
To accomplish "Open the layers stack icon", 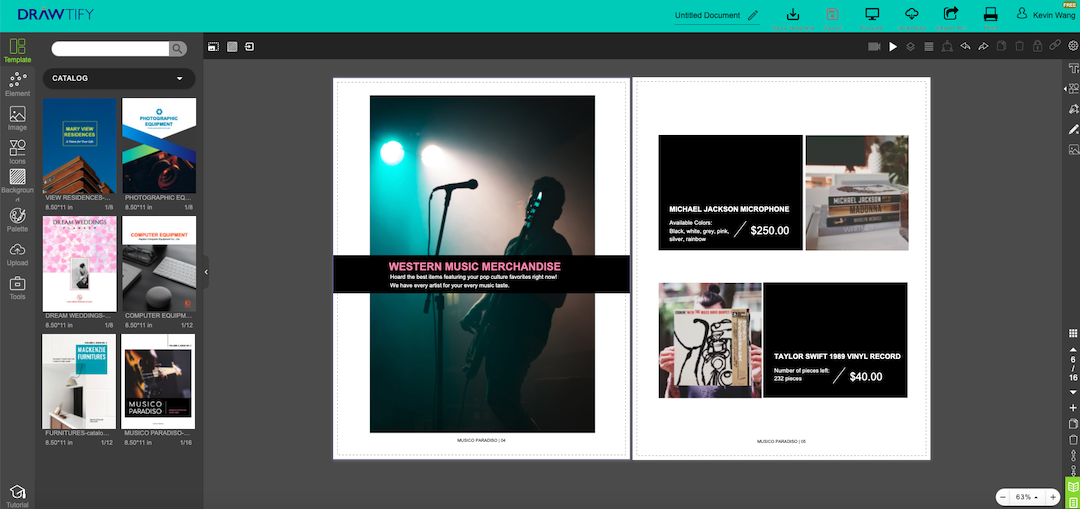I will pyautogui.click(x=911, y=47).
